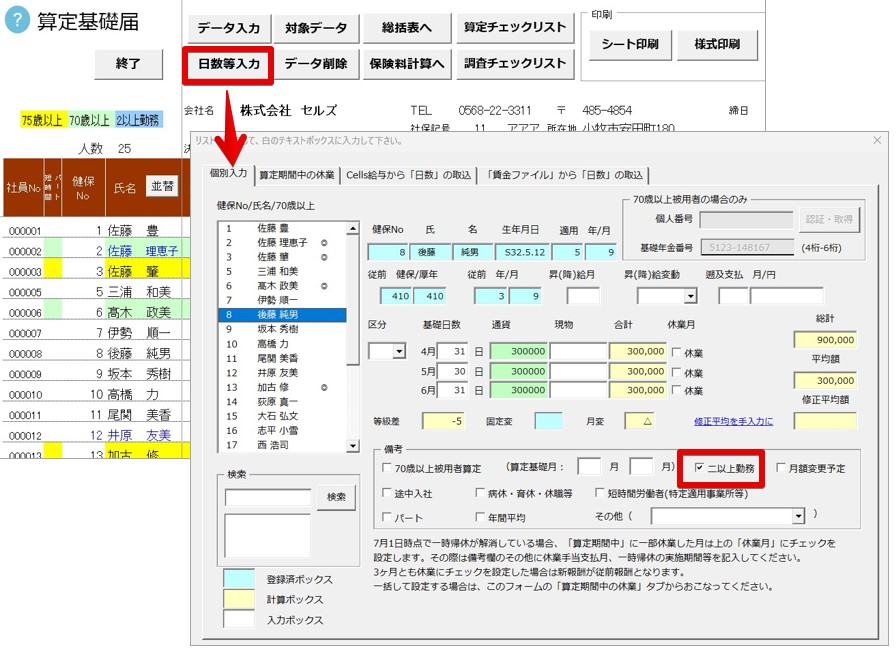Click the データ削除 button
Screen dimensions: 896x653
pyautogui.click(x=316, y=63)
